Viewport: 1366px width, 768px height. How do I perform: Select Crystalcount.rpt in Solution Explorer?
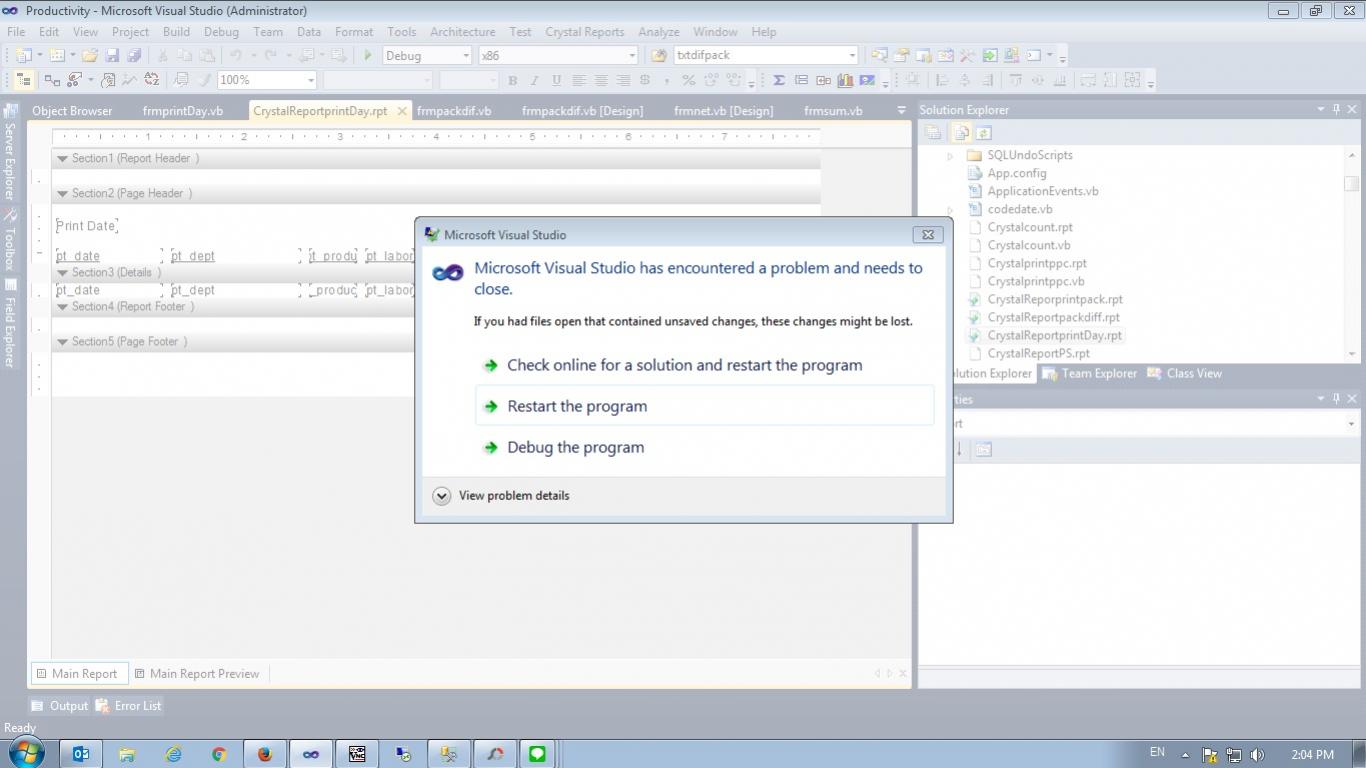point(1030,227)
